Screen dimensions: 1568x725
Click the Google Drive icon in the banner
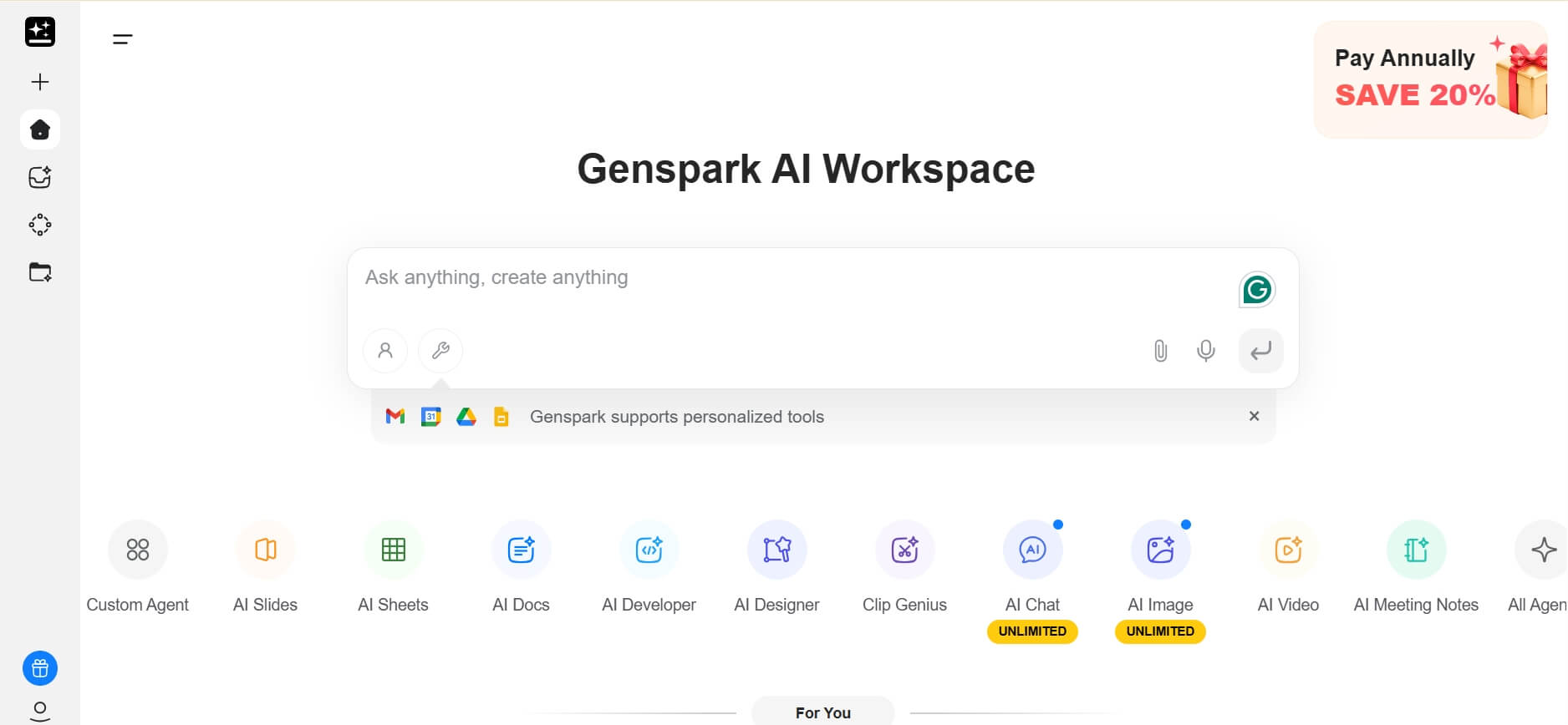click(466, 416)
